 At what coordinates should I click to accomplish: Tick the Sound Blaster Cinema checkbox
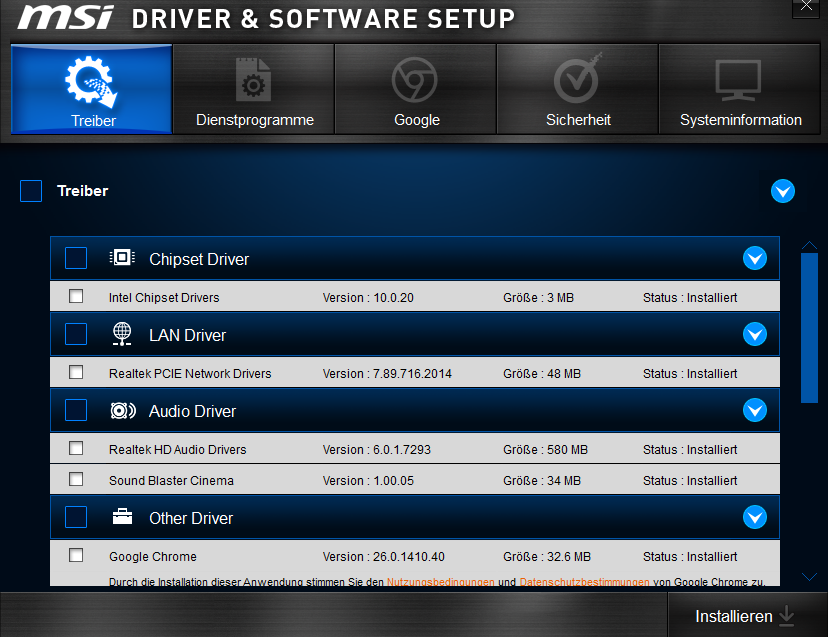click(x=76, y=479)
